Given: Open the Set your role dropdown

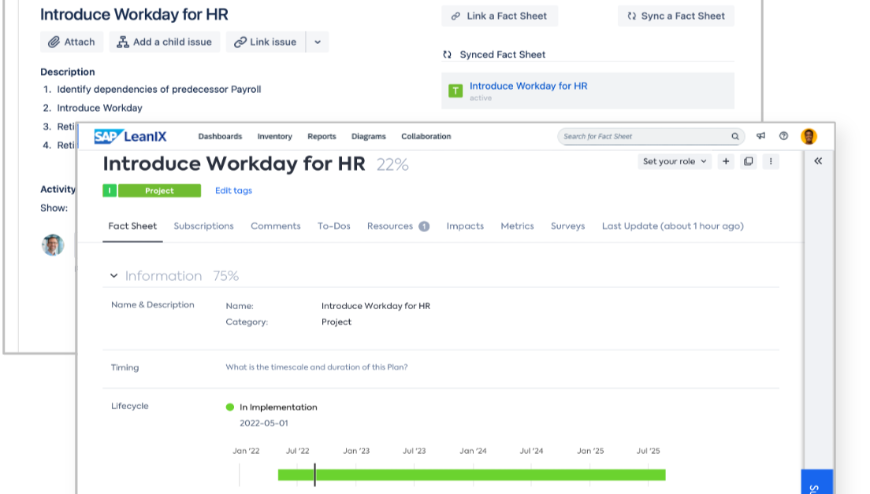Looking at the screenshot, I should (674, 161).
